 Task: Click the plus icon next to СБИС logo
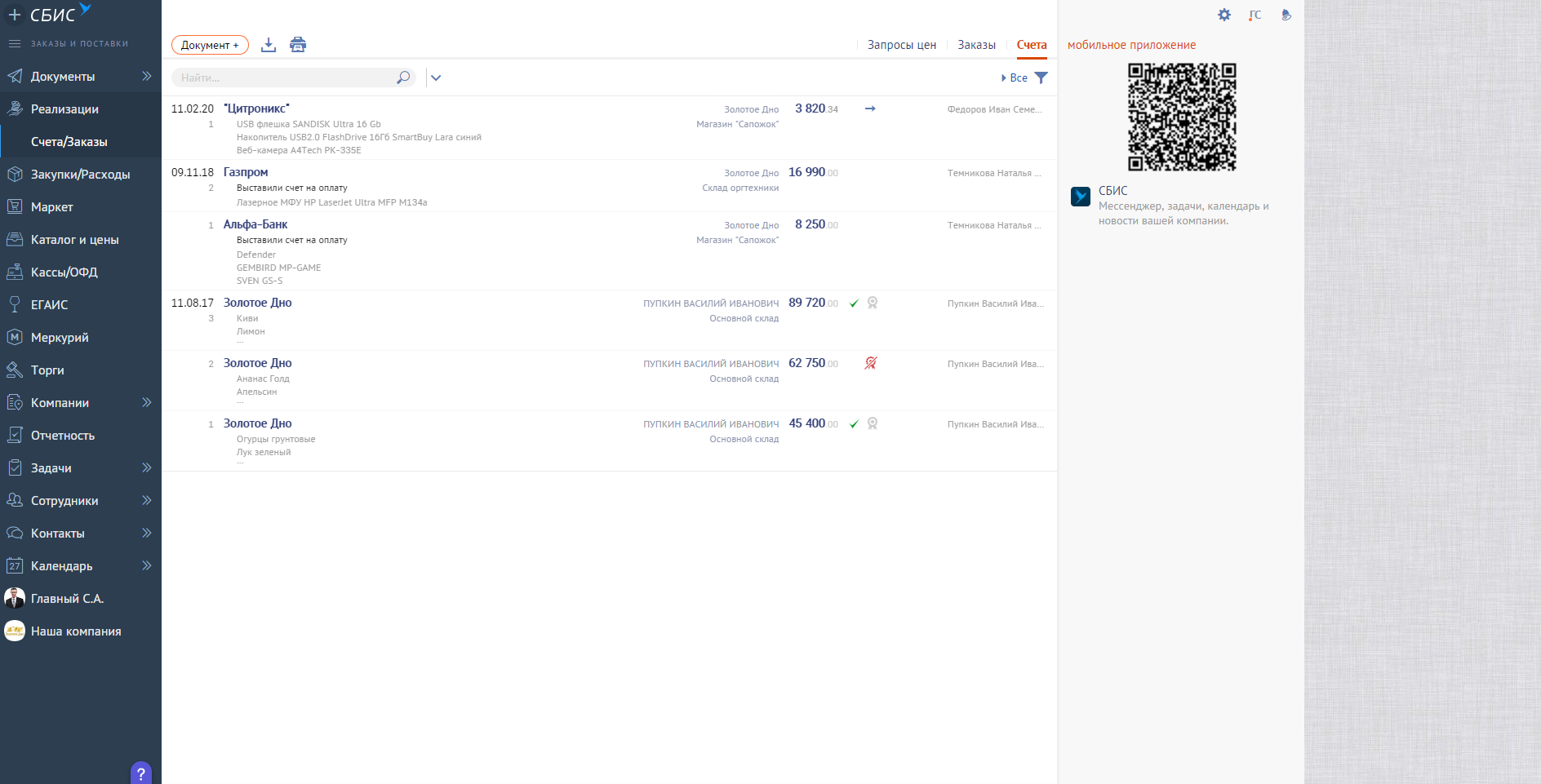pyautogui.click(x=15, y=15)
